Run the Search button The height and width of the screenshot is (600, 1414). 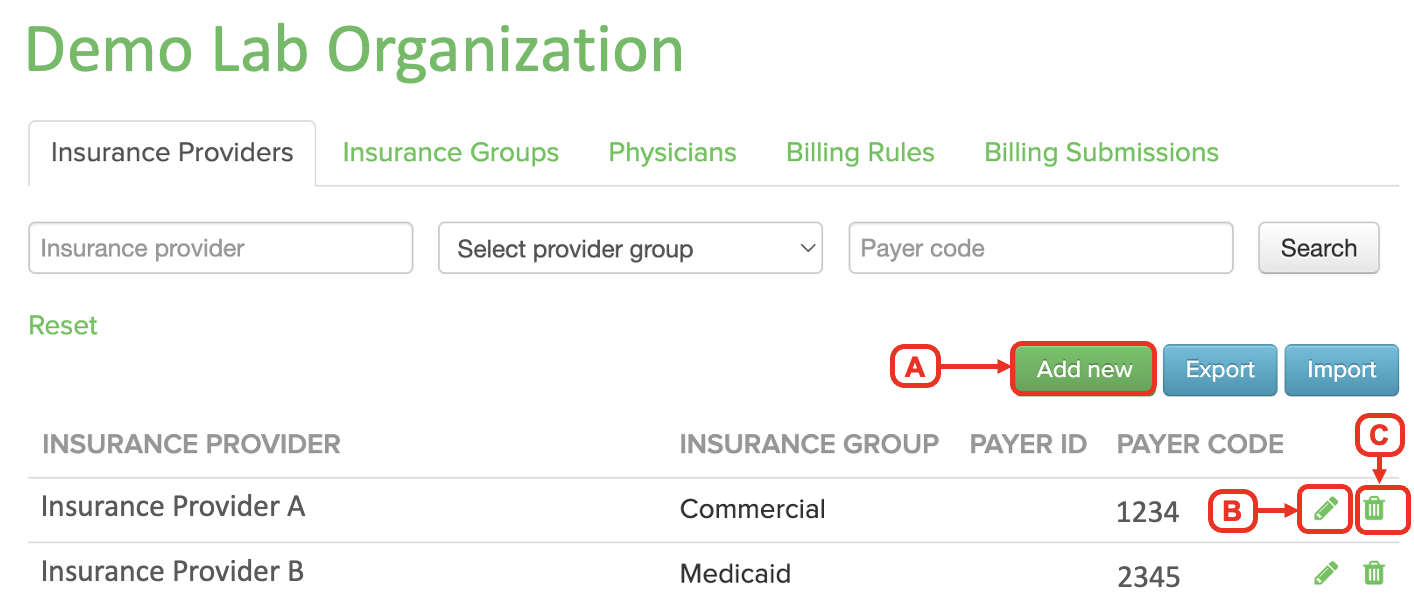click(1318, 248)
